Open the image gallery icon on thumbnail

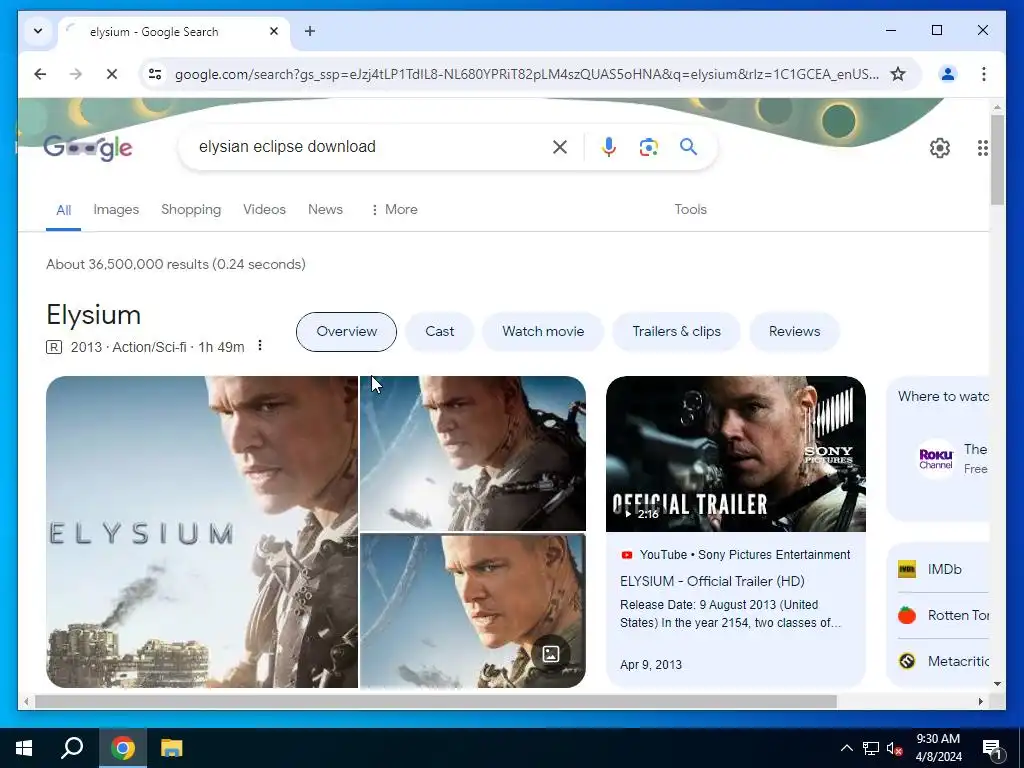pyautogui.click(x=551, y=654)
